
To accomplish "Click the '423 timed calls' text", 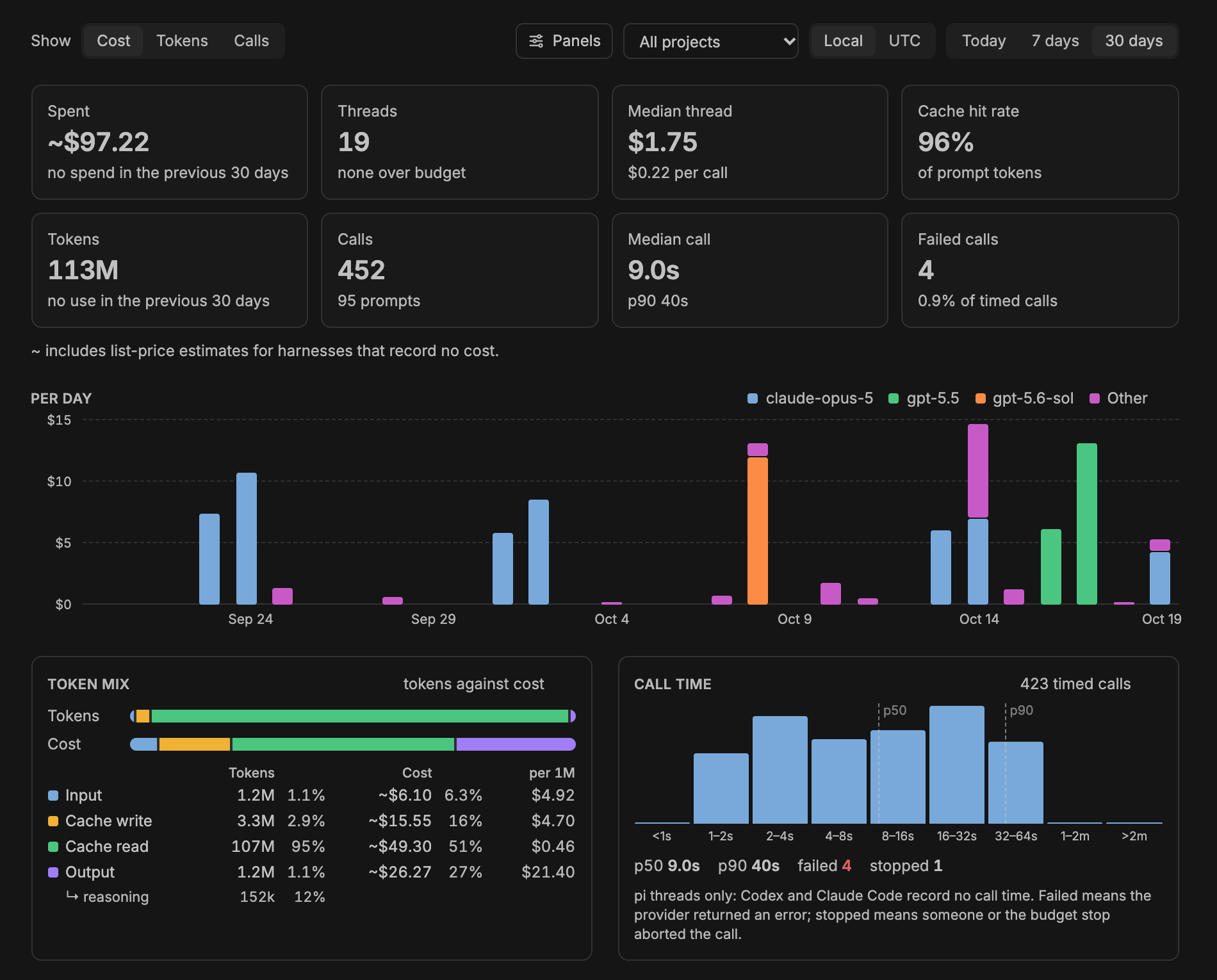I will tap(1075, 684).
